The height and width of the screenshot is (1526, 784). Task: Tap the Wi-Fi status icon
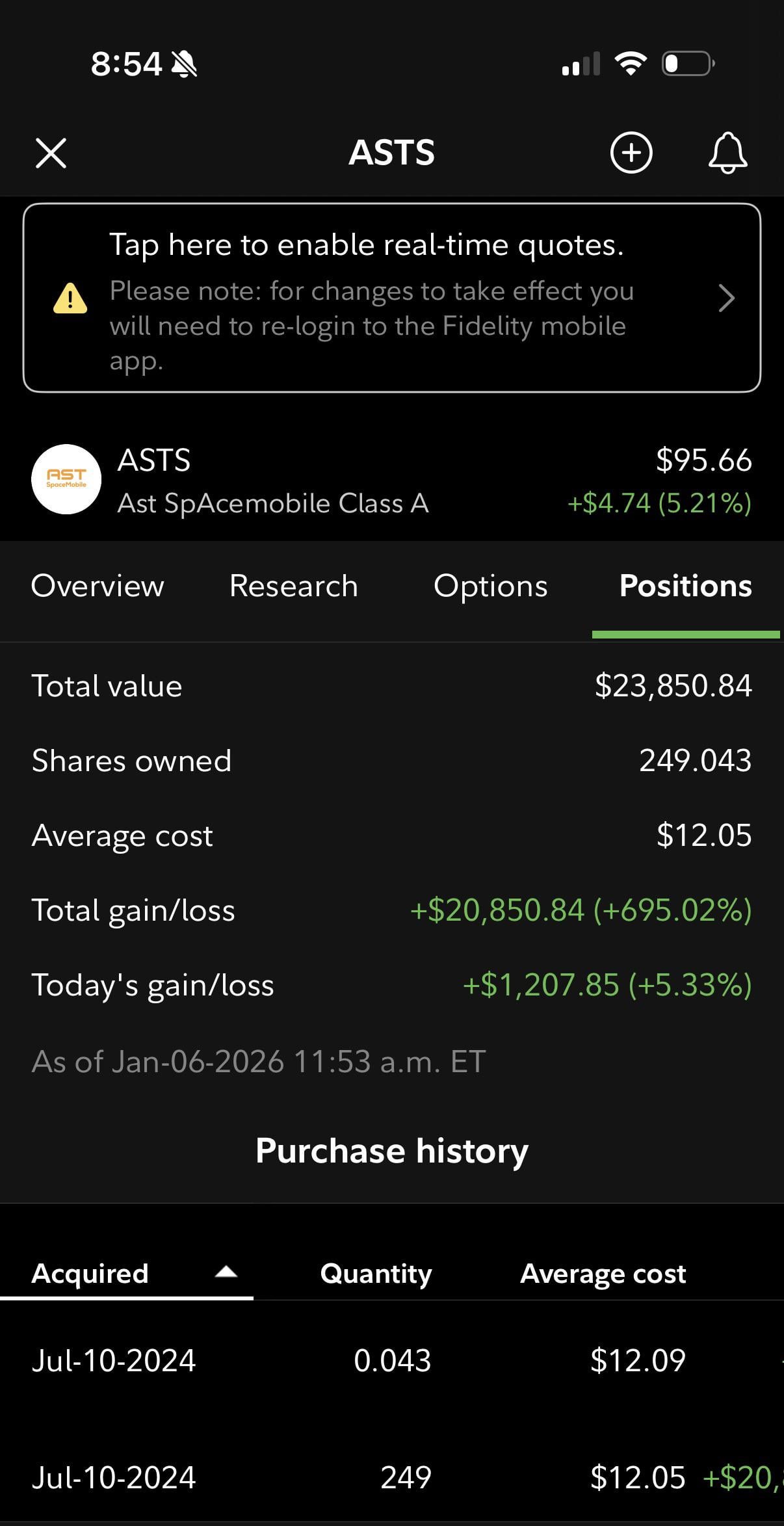[630, 64]
